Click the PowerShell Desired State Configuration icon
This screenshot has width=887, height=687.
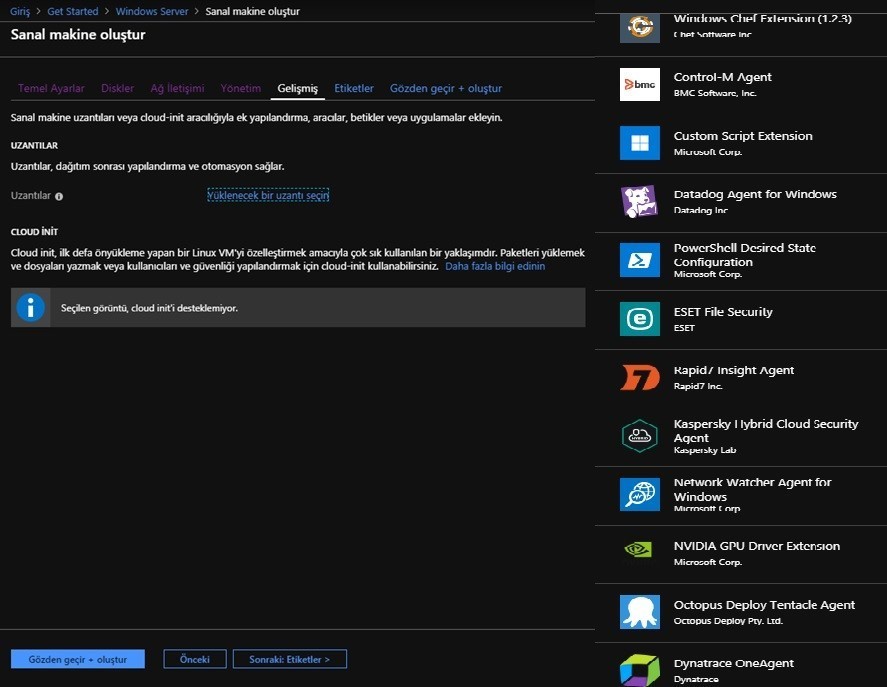[640, 260]
